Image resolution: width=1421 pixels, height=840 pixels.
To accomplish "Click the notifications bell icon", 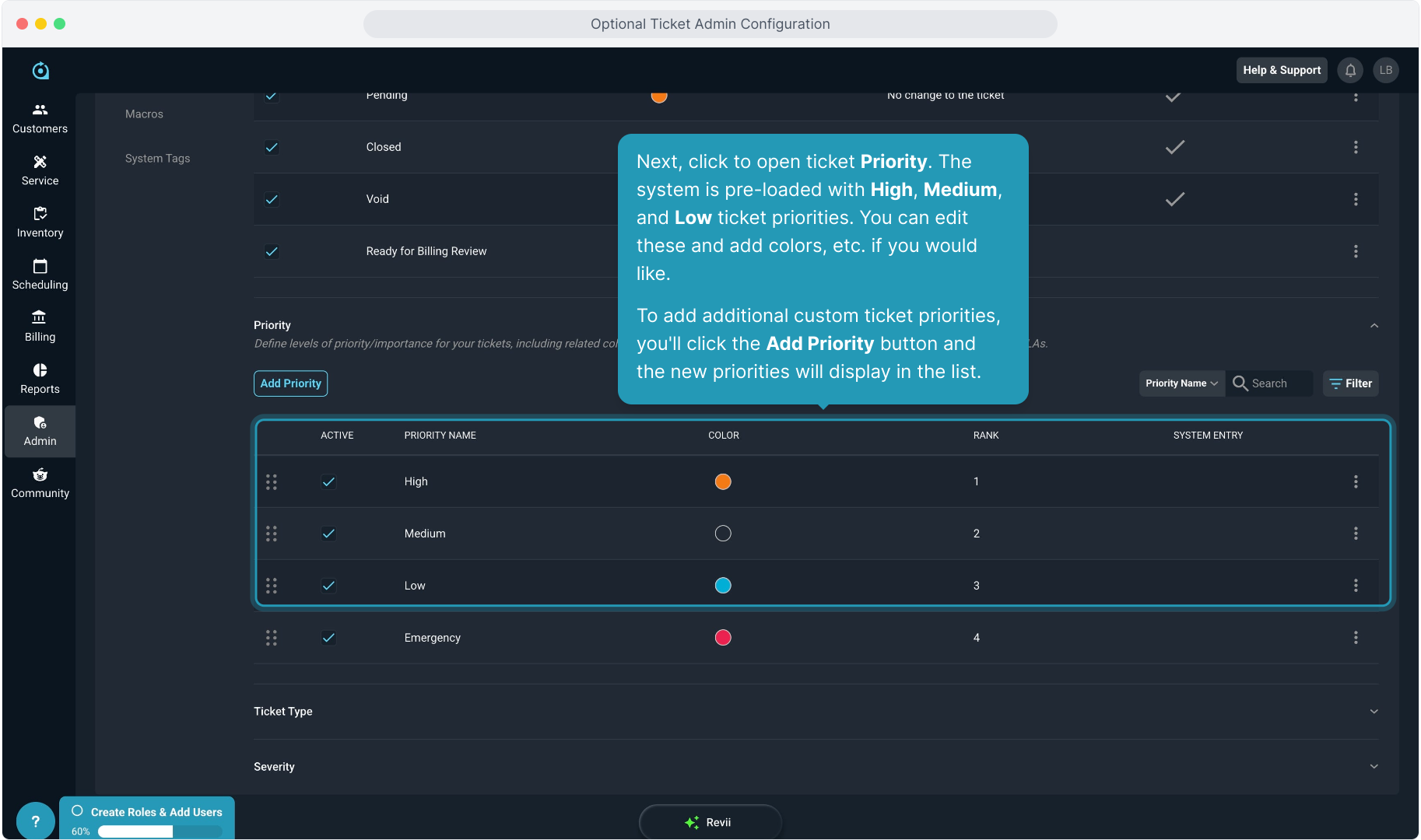I will (x=1350, y=70).
